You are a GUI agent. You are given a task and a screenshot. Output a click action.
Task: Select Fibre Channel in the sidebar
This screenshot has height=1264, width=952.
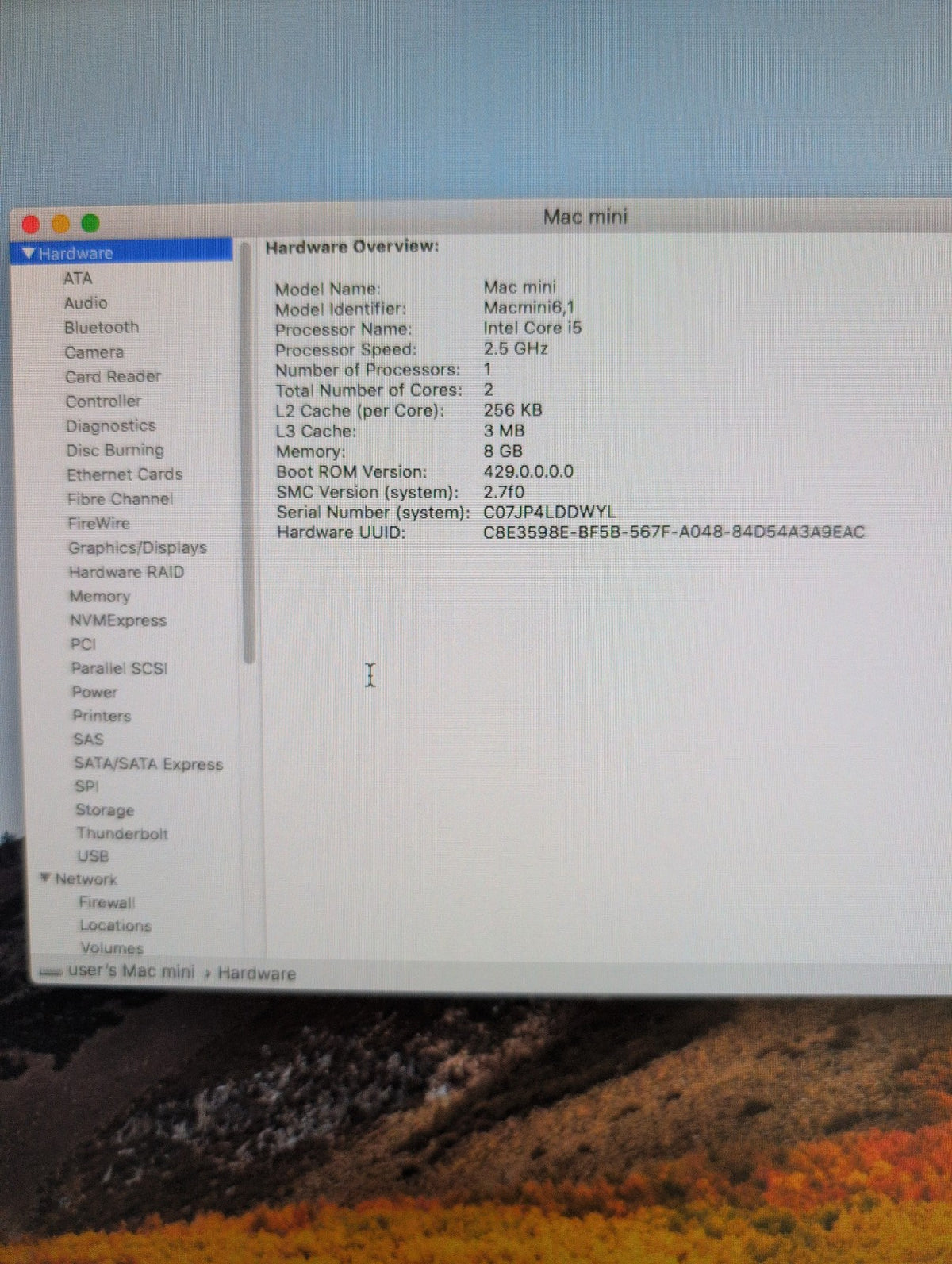click(120, 499)
